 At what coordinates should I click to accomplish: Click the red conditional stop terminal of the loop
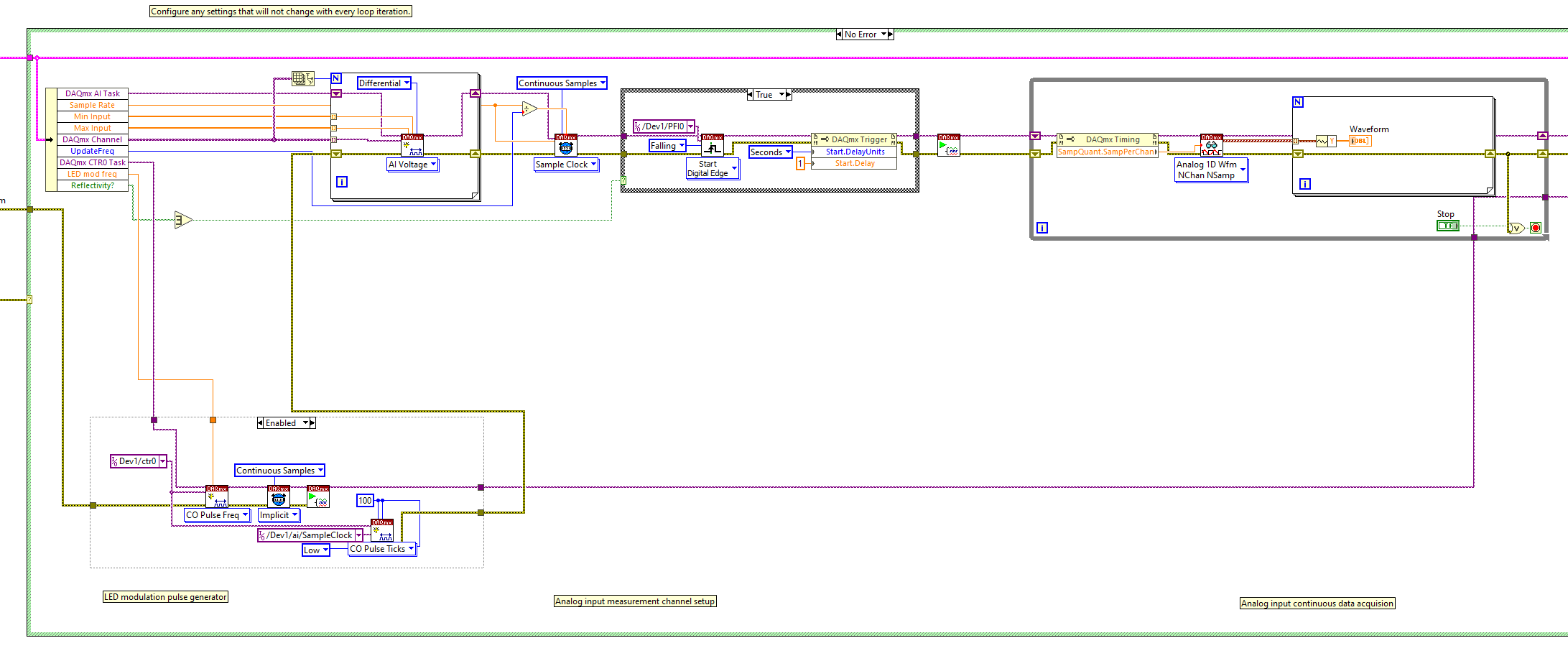point(1536,228)
